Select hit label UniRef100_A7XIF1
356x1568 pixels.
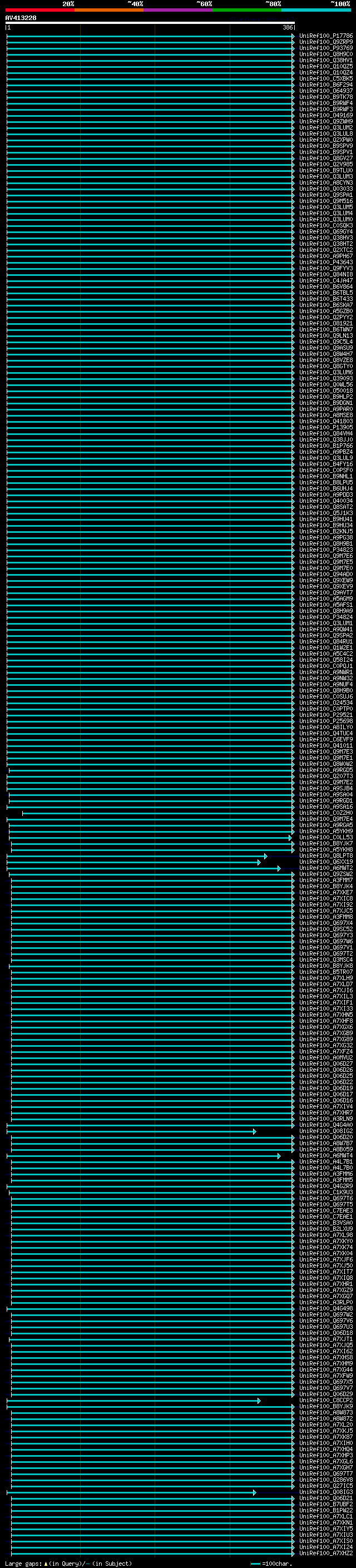325,1002
